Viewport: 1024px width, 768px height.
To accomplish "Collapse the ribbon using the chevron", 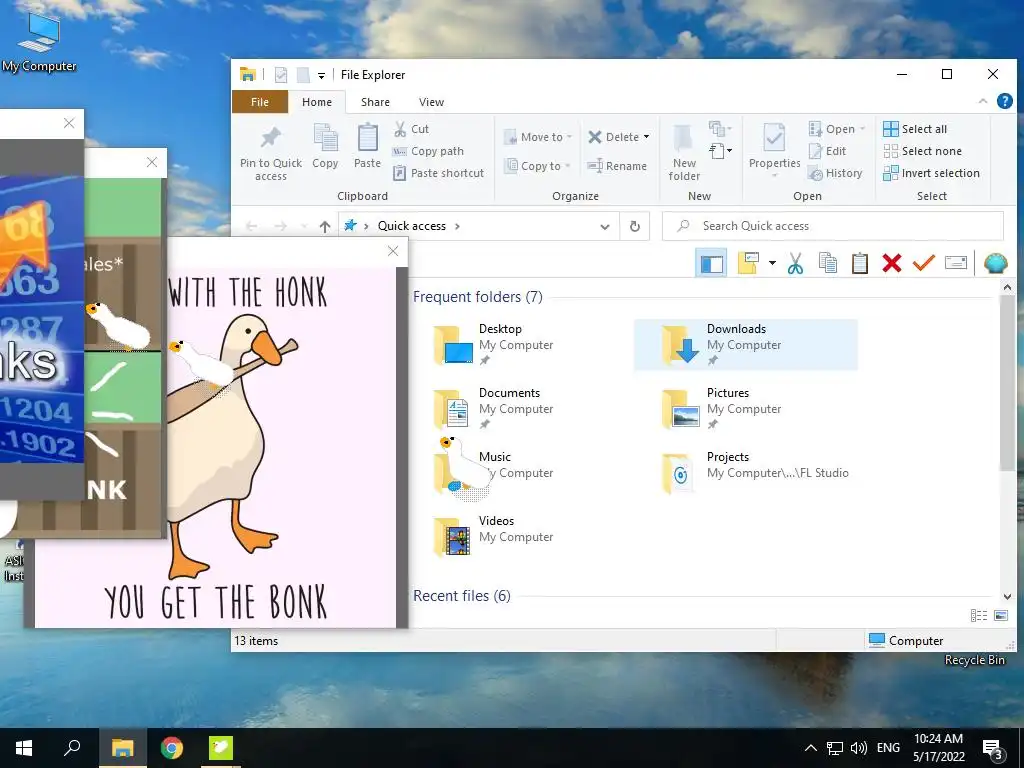I will point(983,101).
